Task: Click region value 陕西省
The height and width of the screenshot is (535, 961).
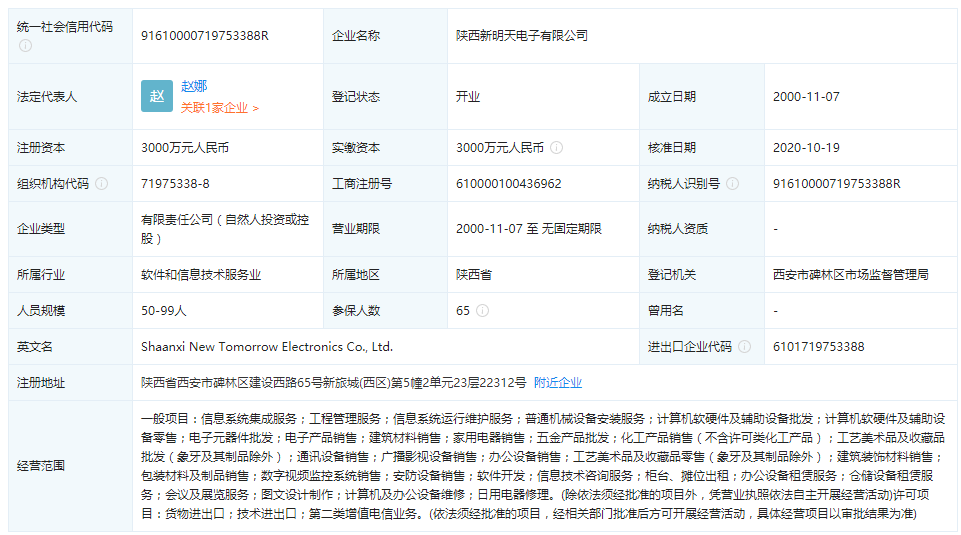Action: (474, 275)
